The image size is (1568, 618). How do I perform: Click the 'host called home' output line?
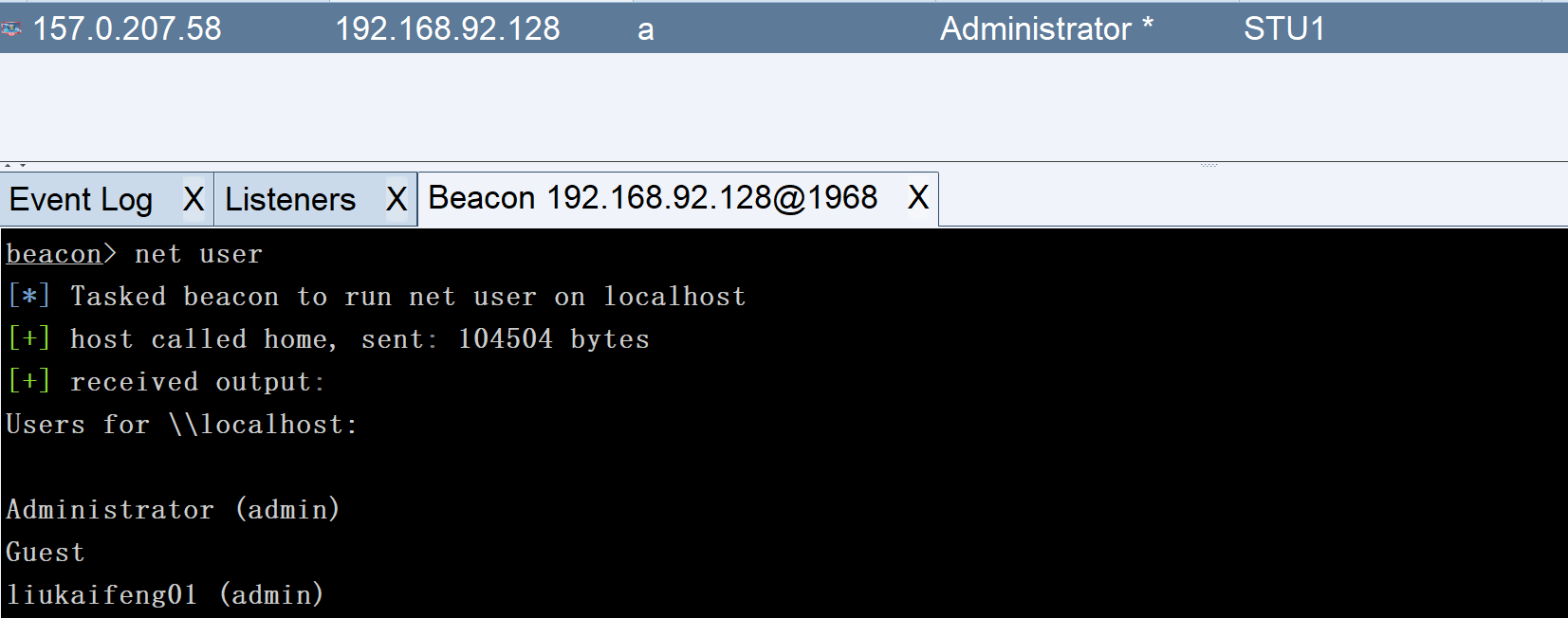tap(360, 339)
